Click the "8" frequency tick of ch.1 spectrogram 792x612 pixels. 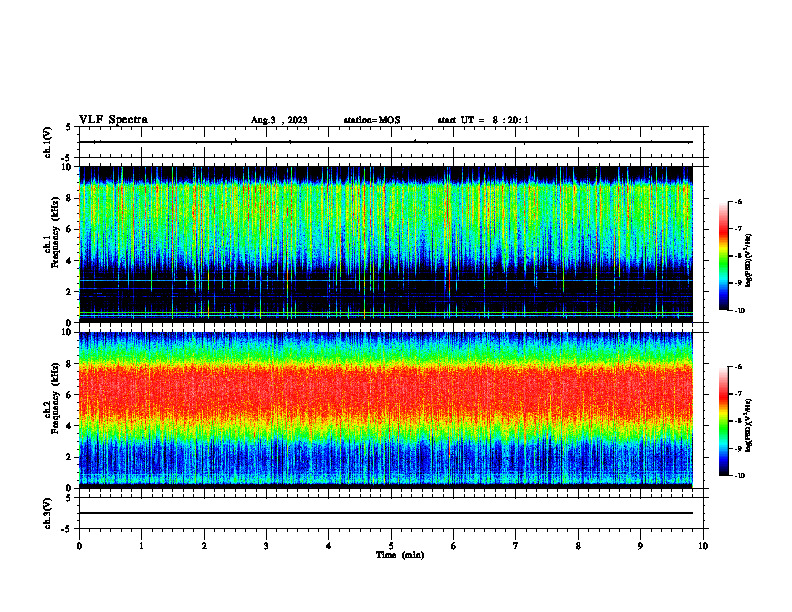(x=70, y=198)
